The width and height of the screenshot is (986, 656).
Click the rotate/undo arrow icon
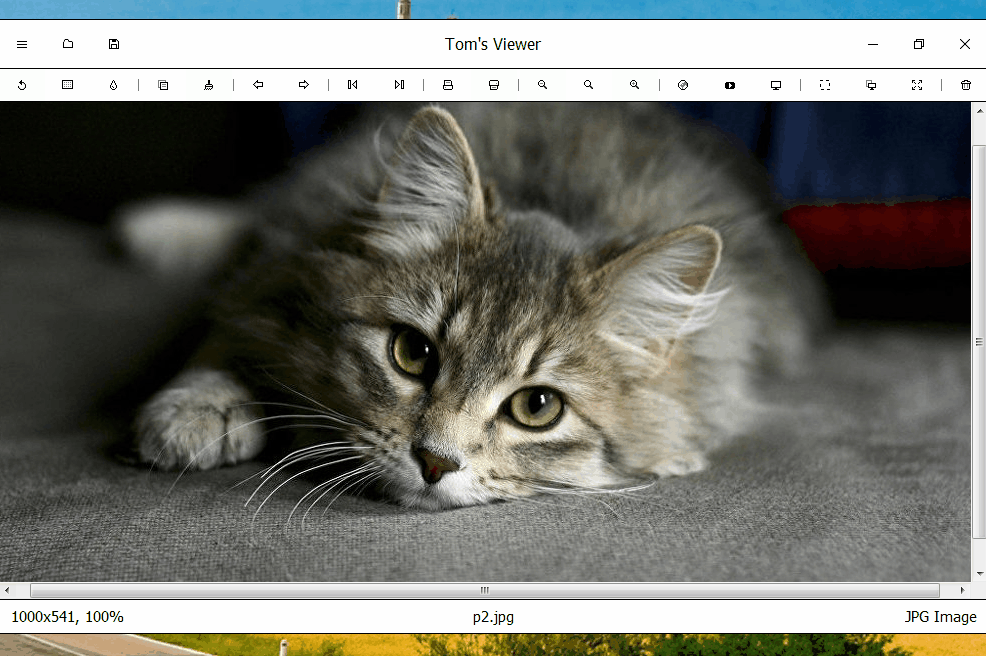point(22,85)
